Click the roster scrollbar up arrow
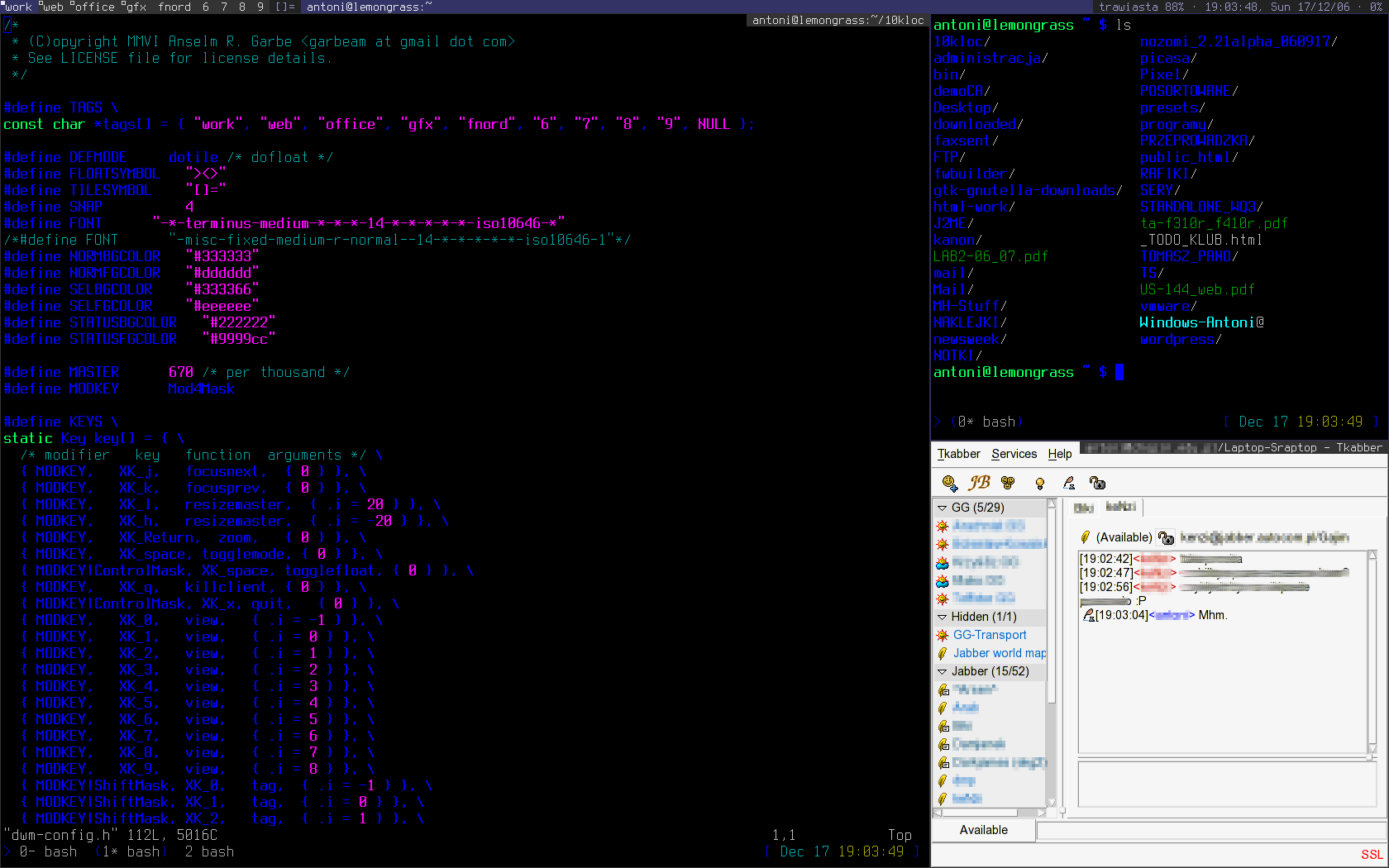 point(1052,503)
